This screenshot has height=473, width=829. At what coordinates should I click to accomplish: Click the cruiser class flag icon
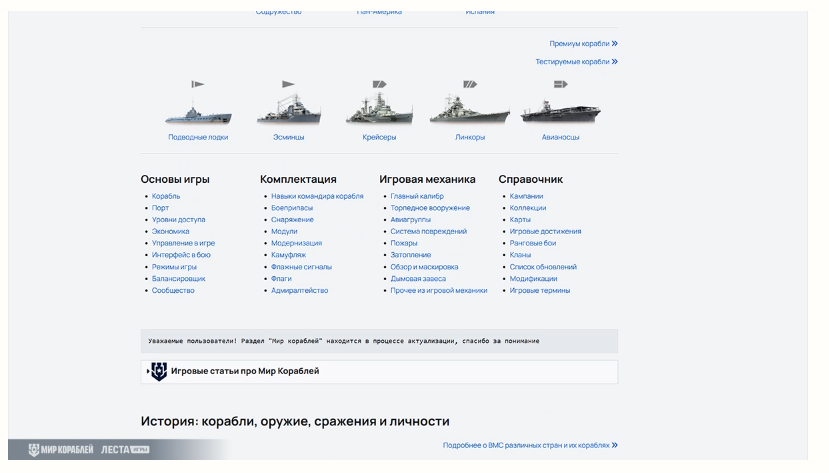[x=379, y=84]
